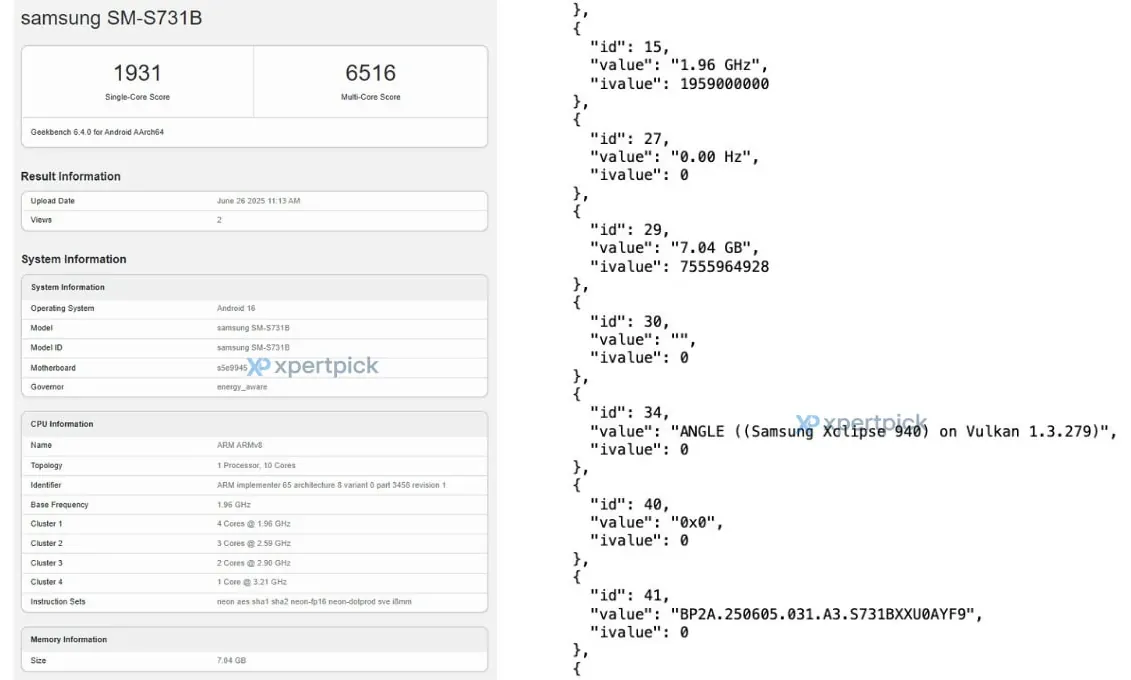The width and height of the screenshot is (1131, 680).
Task: Select the CPU name "ARM ARMv8"
Action: (x=239, y=445)
